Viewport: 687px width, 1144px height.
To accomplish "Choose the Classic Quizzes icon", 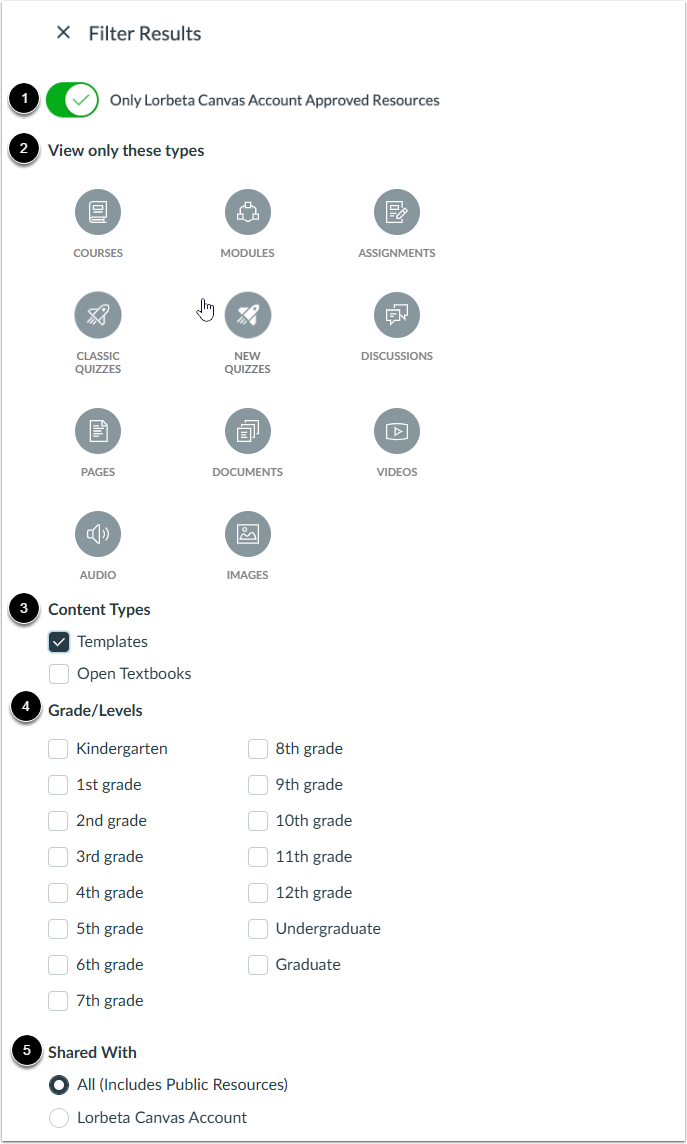I will 98,314.
